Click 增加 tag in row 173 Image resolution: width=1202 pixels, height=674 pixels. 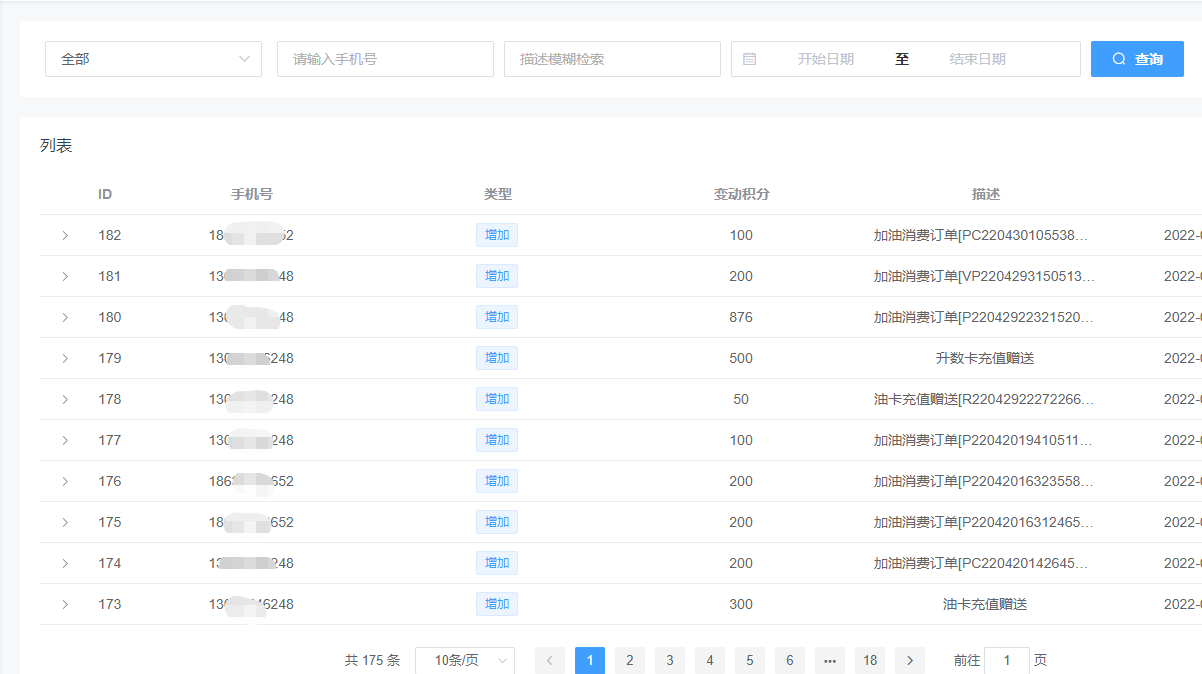coord(497,604)
